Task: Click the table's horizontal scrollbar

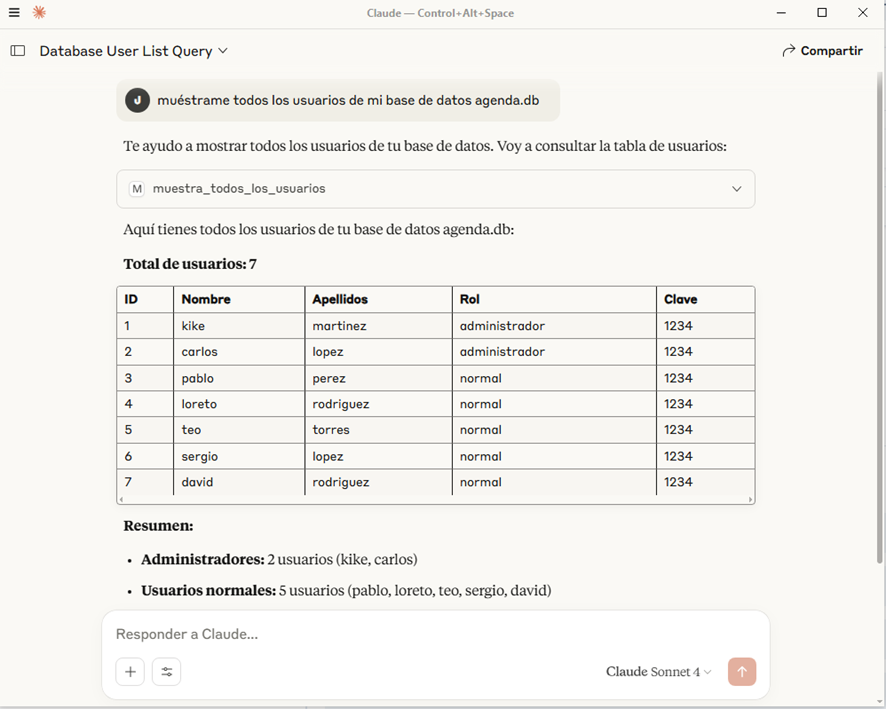Action: tap(435, 499)
